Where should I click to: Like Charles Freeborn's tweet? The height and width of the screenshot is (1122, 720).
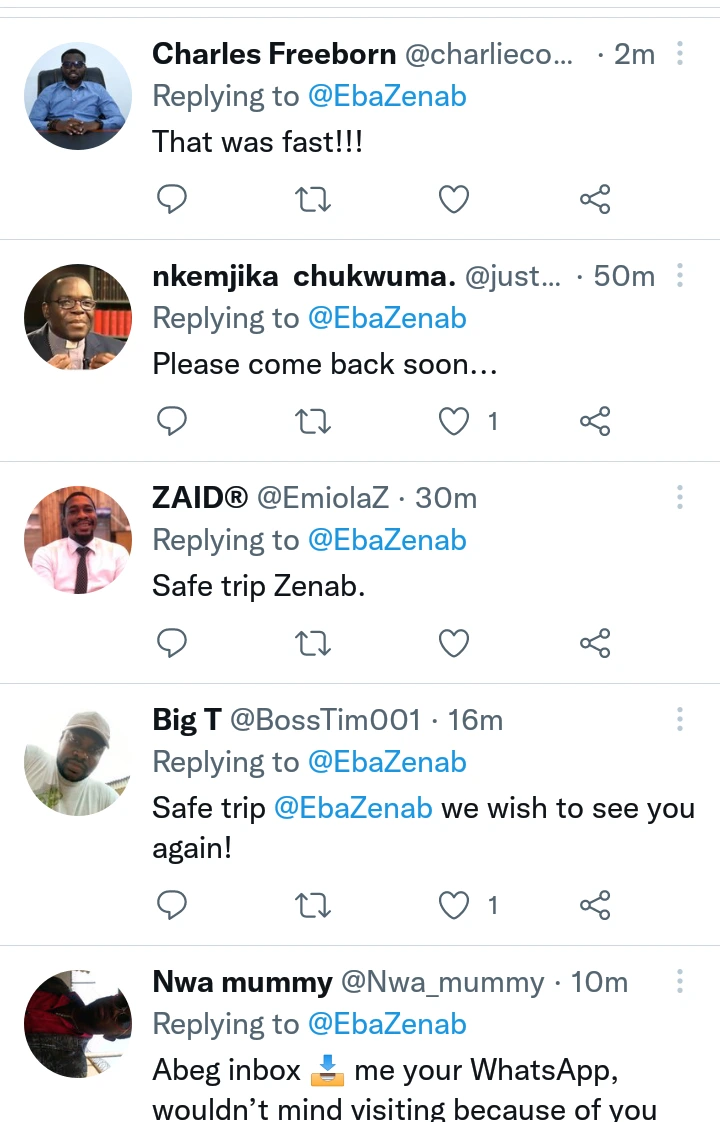pyautogui.click(x=454, y=200)
